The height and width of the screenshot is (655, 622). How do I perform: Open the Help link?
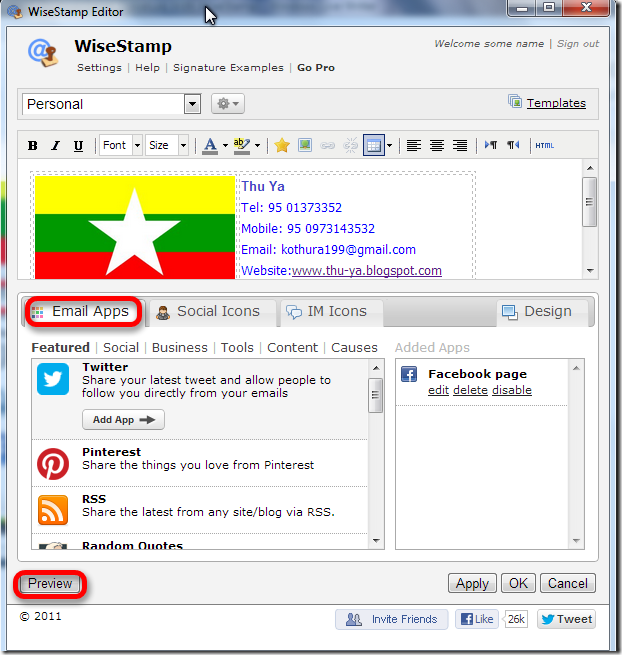147,68
